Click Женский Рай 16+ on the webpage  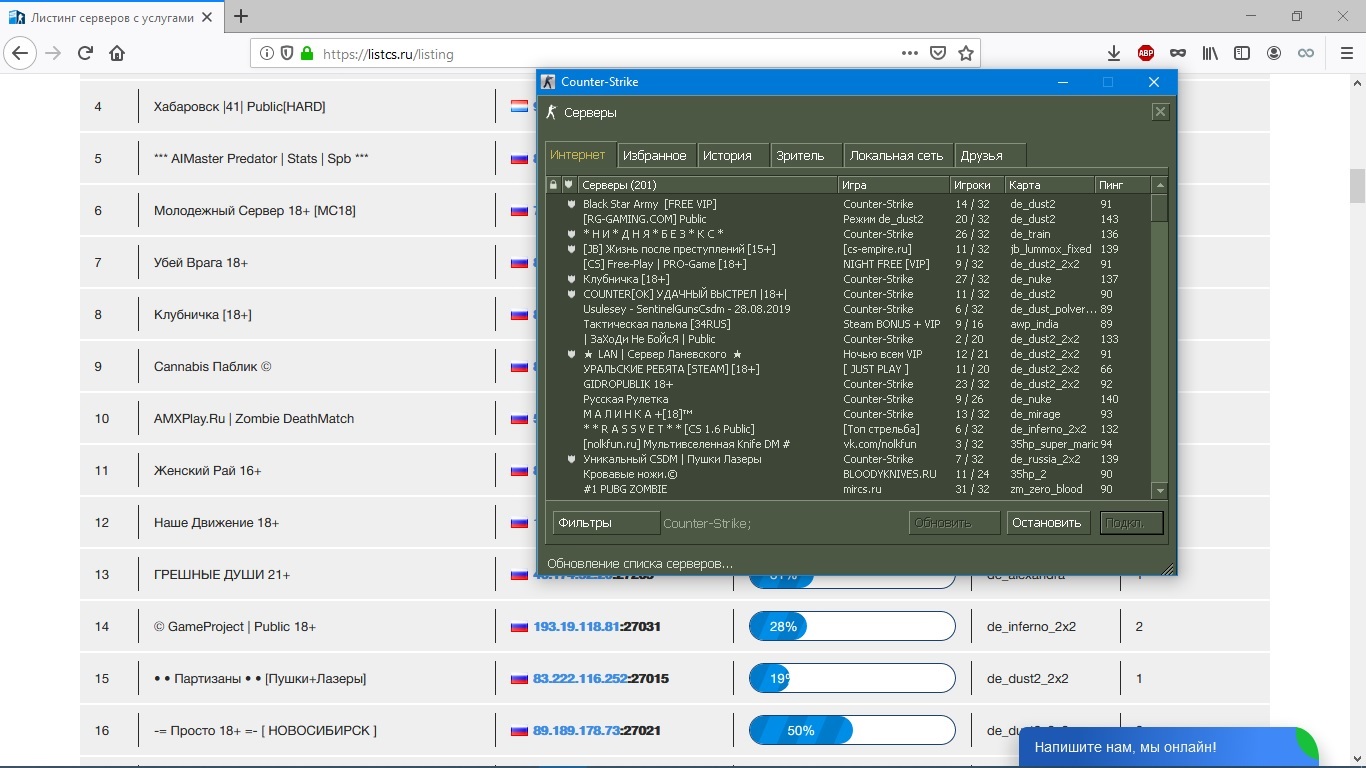tap(208, 471)
